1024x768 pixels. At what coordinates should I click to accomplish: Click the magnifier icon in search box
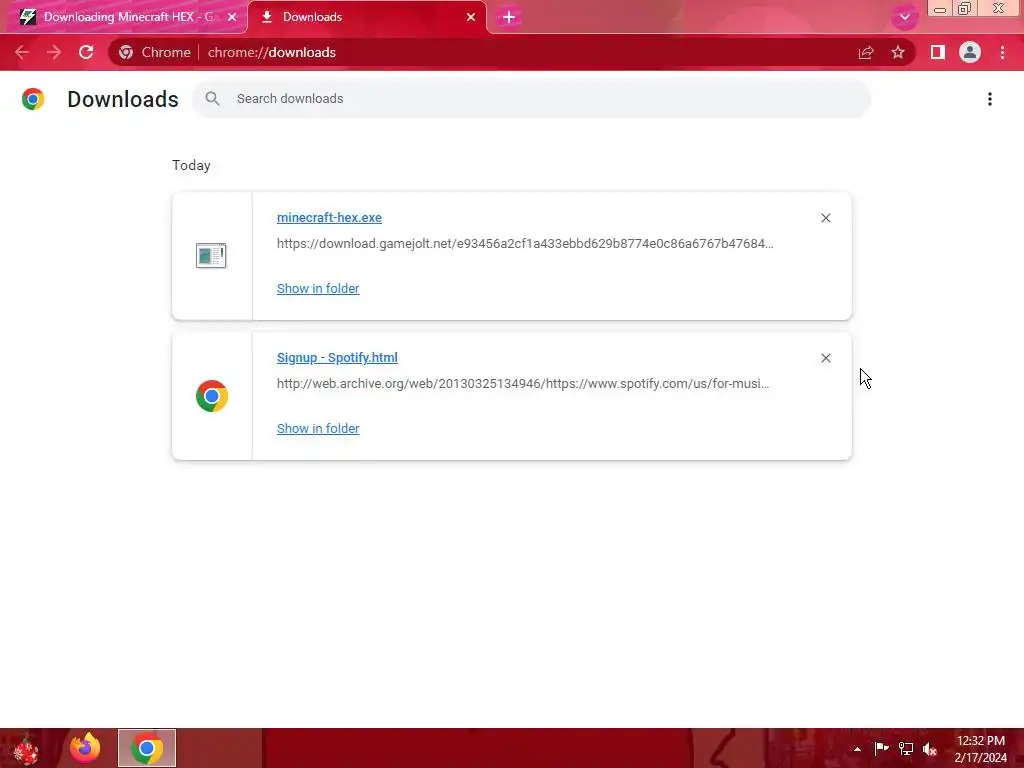(x=212, y=99)
